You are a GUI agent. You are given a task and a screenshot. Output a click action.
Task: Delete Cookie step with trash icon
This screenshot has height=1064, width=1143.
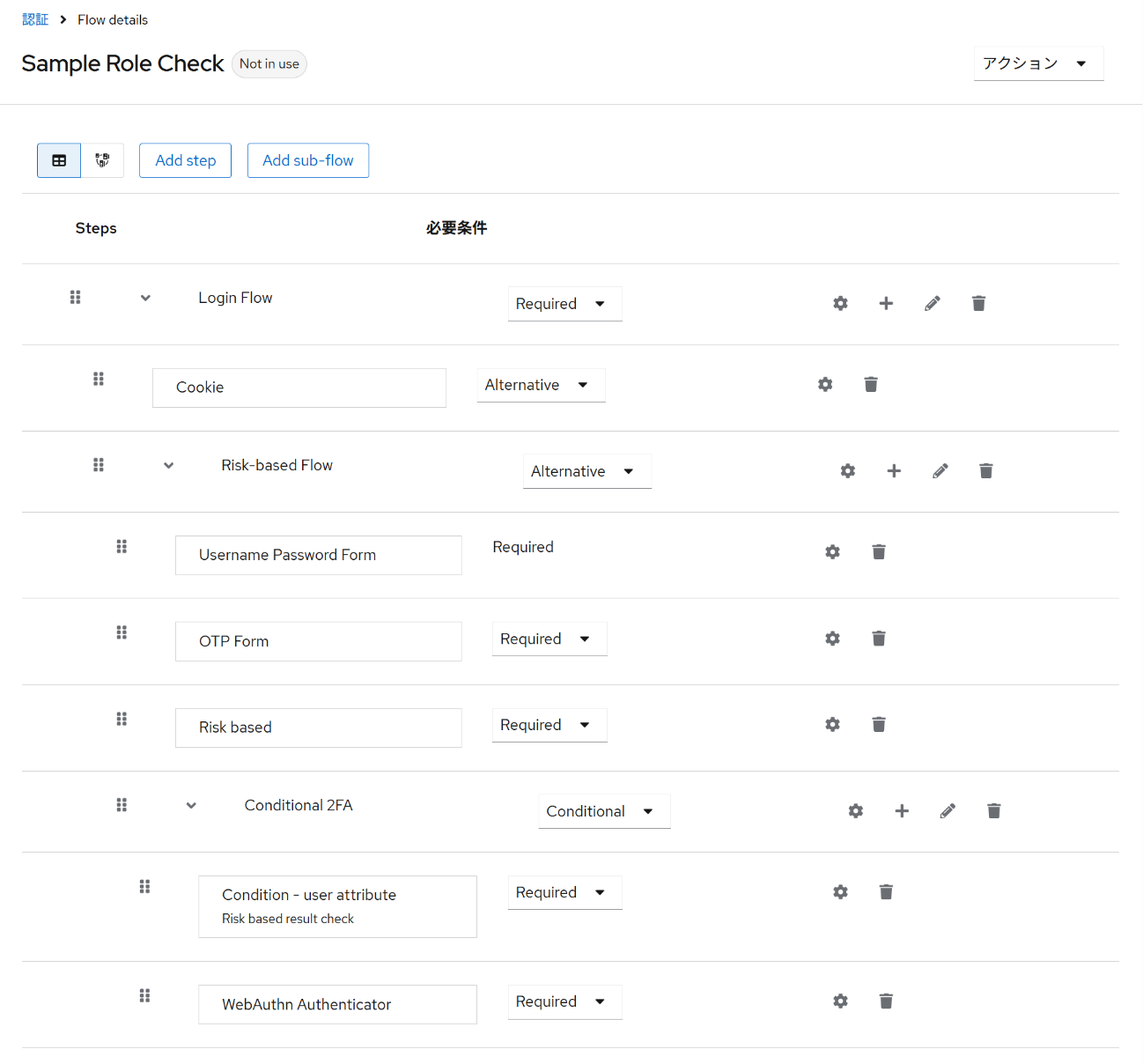pyautogui.click(x=871, y=384)
